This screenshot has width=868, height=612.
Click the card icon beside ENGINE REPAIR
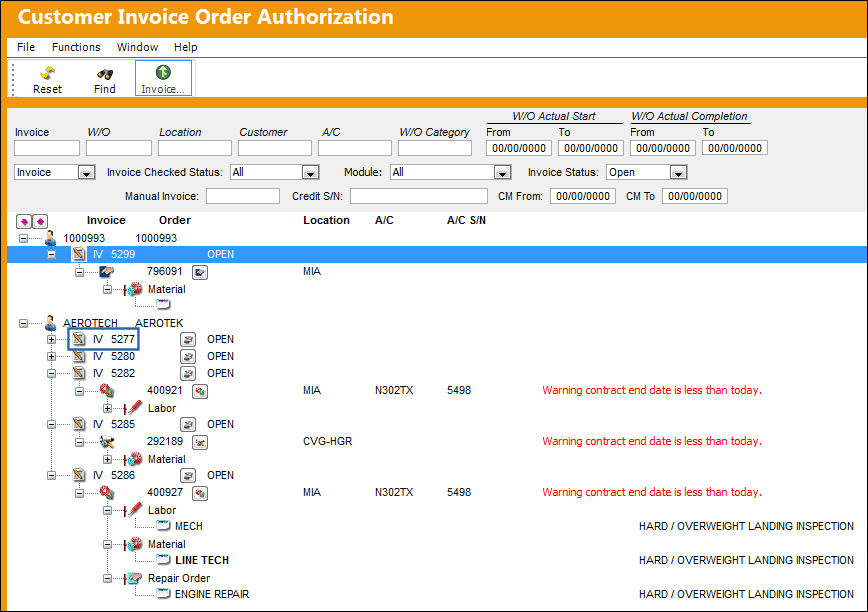click(163, 593)
